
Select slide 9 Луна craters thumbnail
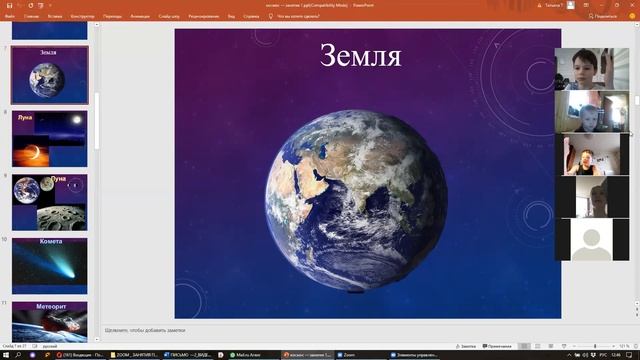tap(49, 202)
